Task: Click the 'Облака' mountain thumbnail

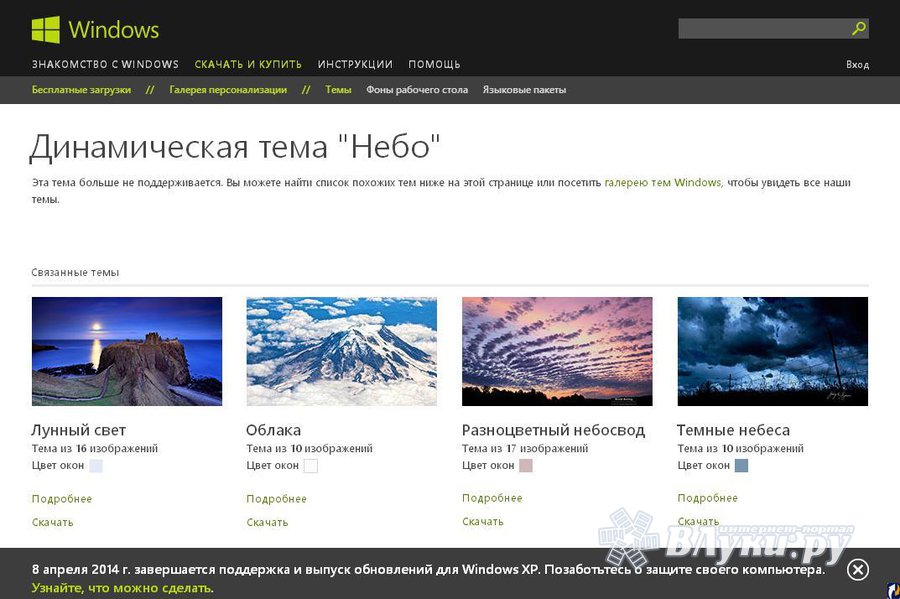Action: [341, 351]
